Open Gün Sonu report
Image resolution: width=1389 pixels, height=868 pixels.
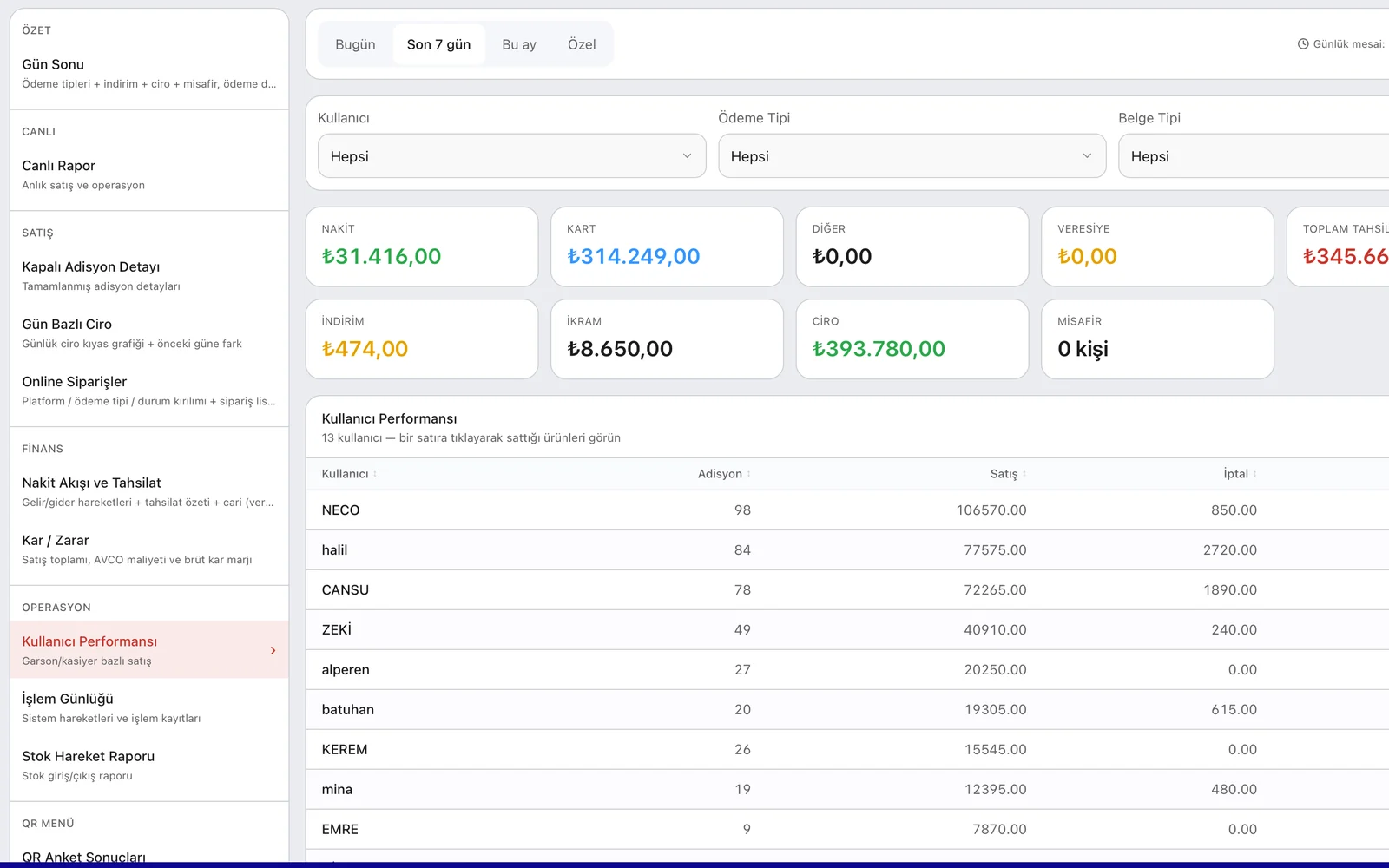pos(149,73)
